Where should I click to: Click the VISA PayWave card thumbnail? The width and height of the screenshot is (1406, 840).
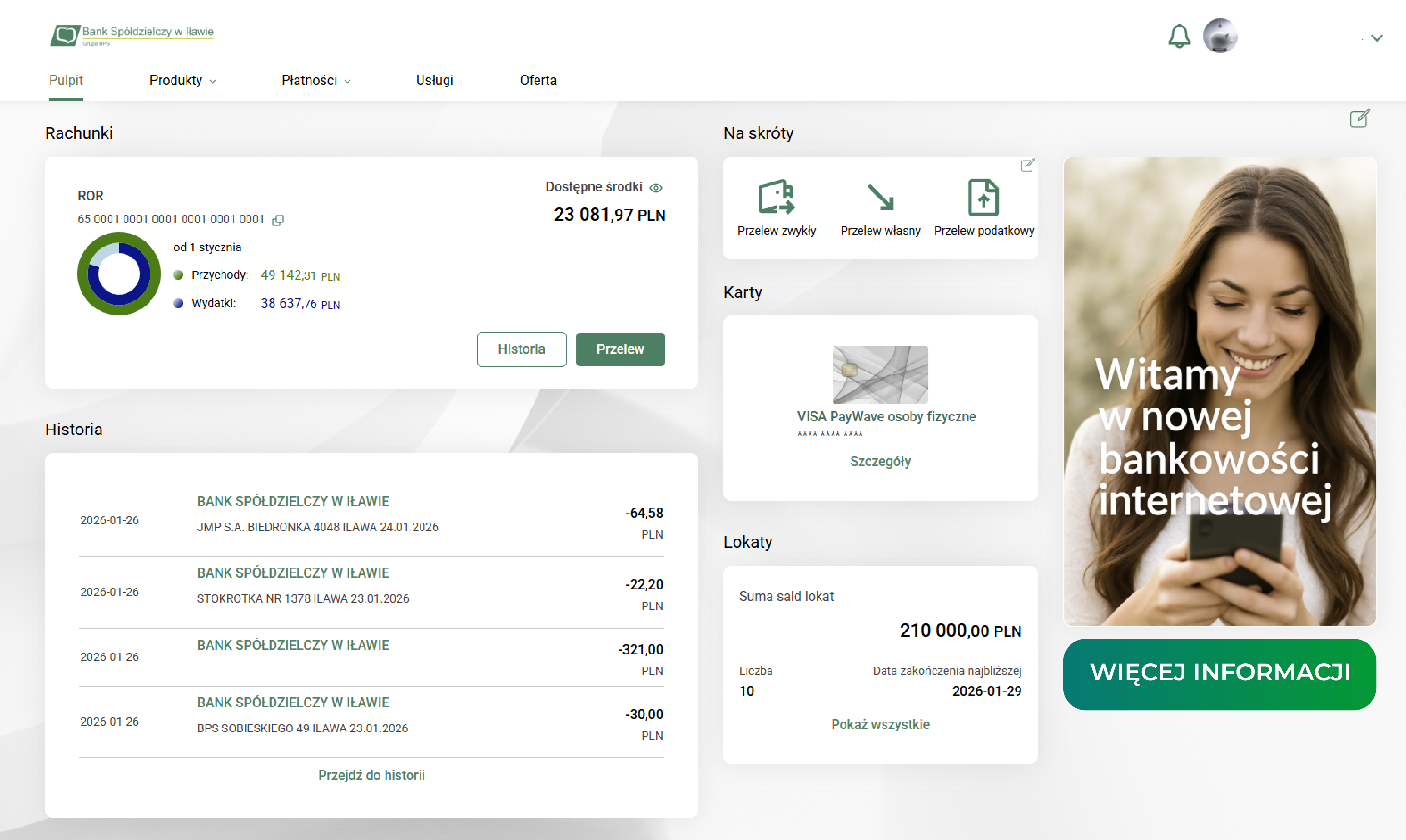tap(880, 374)
